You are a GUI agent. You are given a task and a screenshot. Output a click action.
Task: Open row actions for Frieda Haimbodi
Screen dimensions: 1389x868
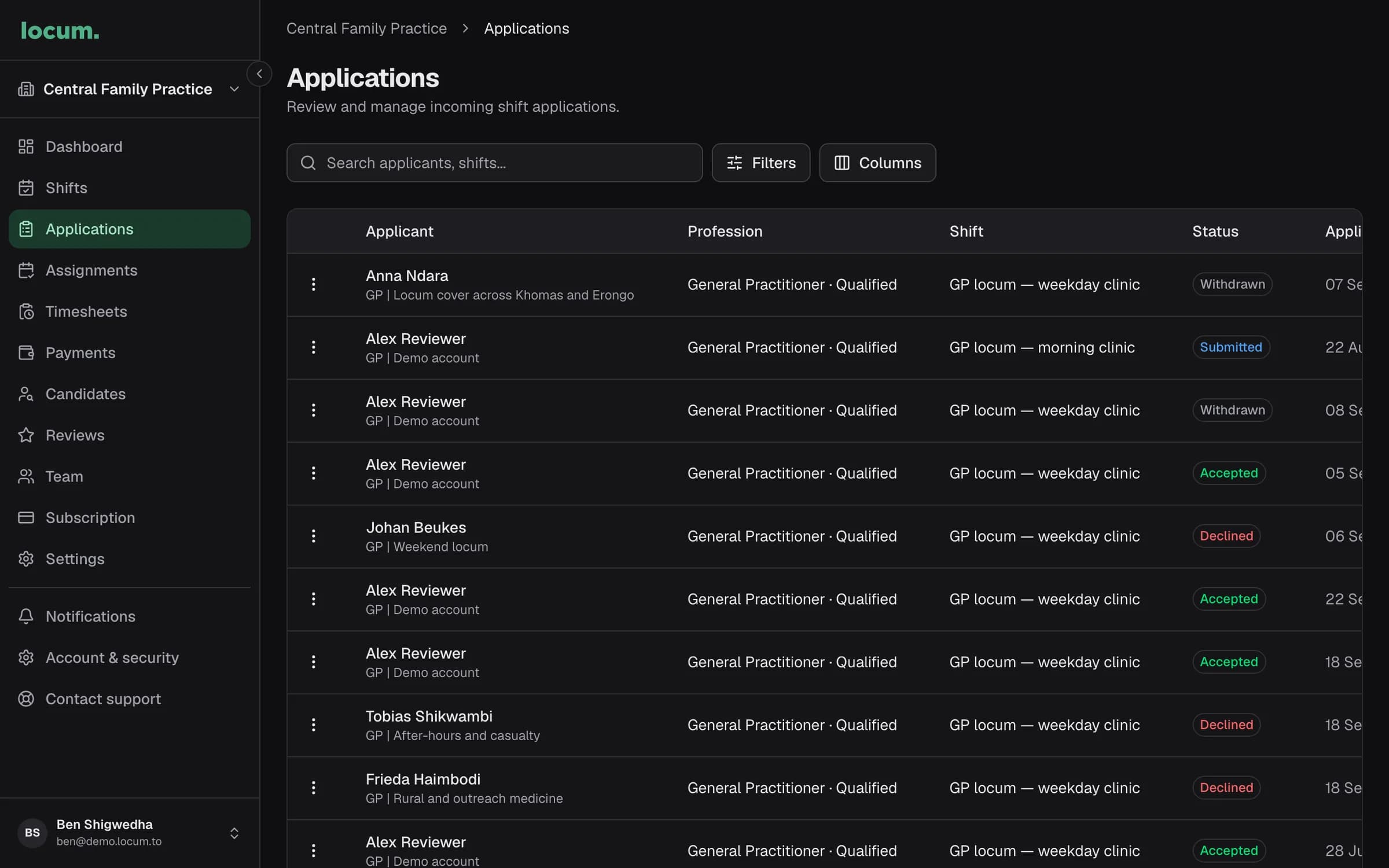(x=313, y=788)
